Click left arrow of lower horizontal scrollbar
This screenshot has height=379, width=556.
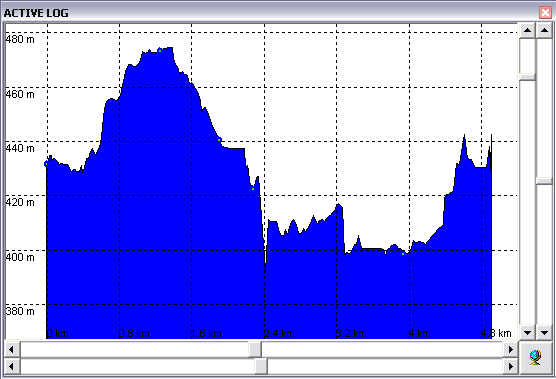coord(11,366)
